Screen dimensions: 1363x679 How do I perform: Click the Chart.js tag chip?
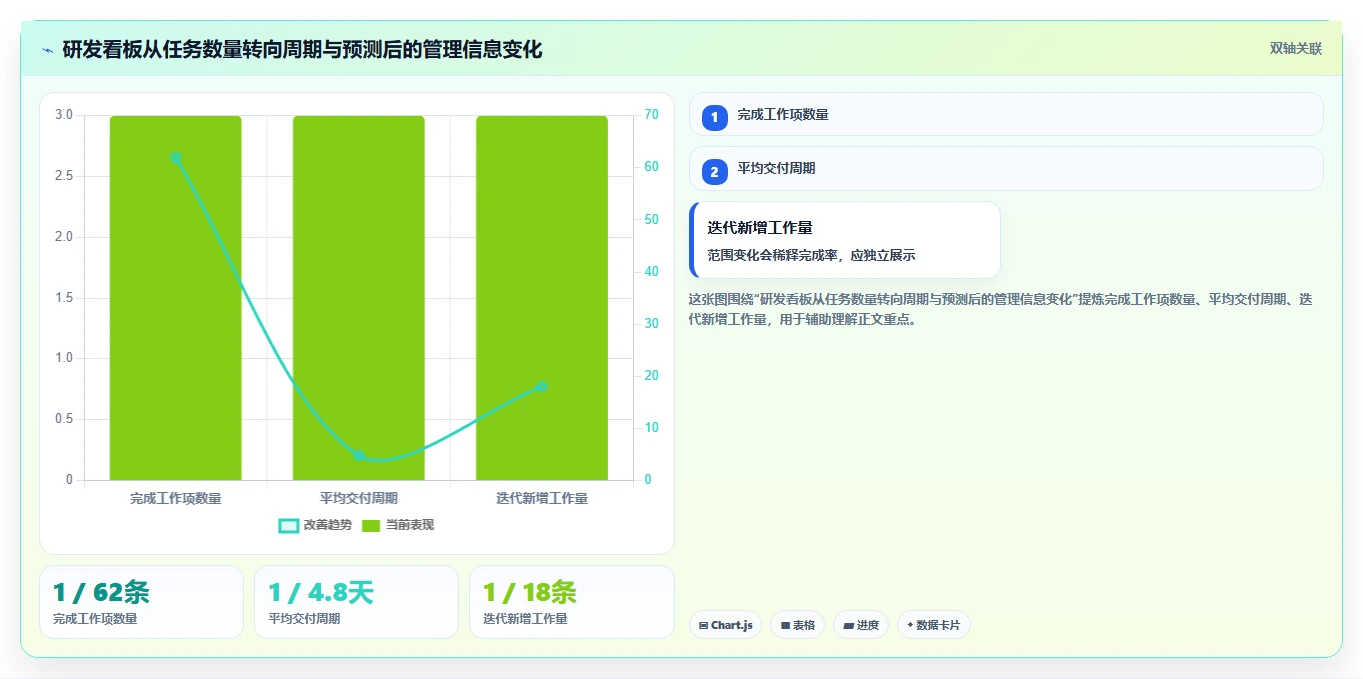pyautogui.click(x=725, y=625)
